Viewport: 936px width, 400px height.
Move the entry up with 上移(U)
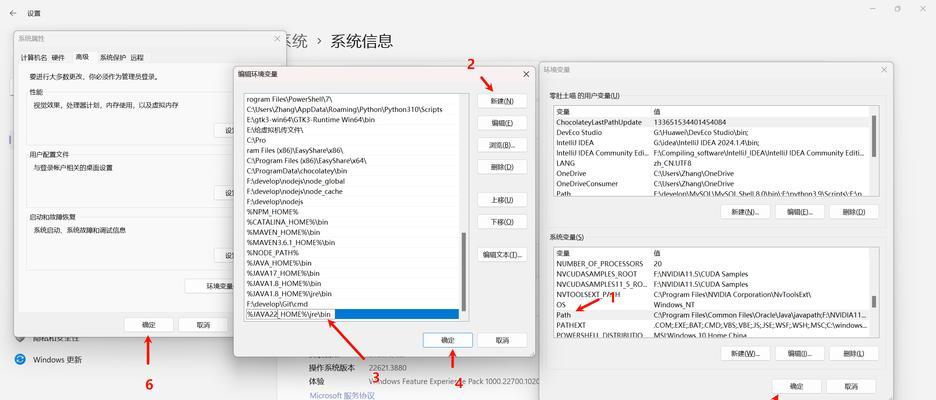click(502, 199)
